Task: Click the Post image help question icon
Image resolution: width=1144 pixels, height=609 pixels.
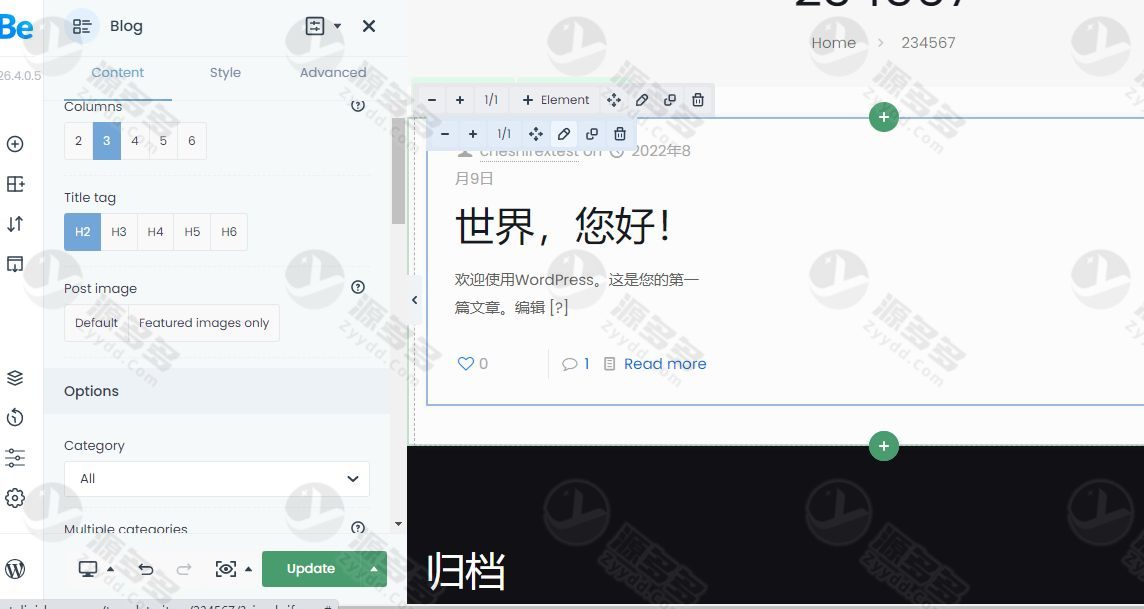Action: point(358,287)
